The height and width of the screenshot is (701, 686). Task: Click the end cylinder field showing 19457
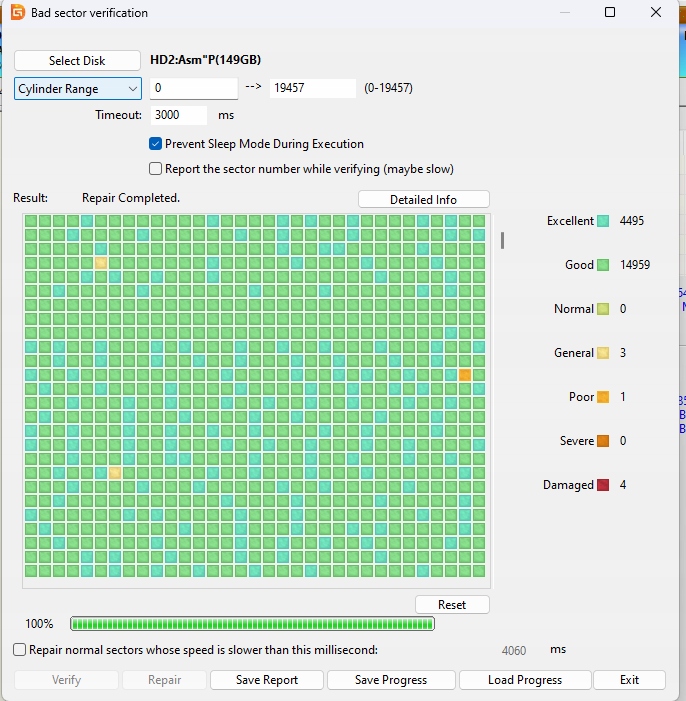[x=312, y=88]
